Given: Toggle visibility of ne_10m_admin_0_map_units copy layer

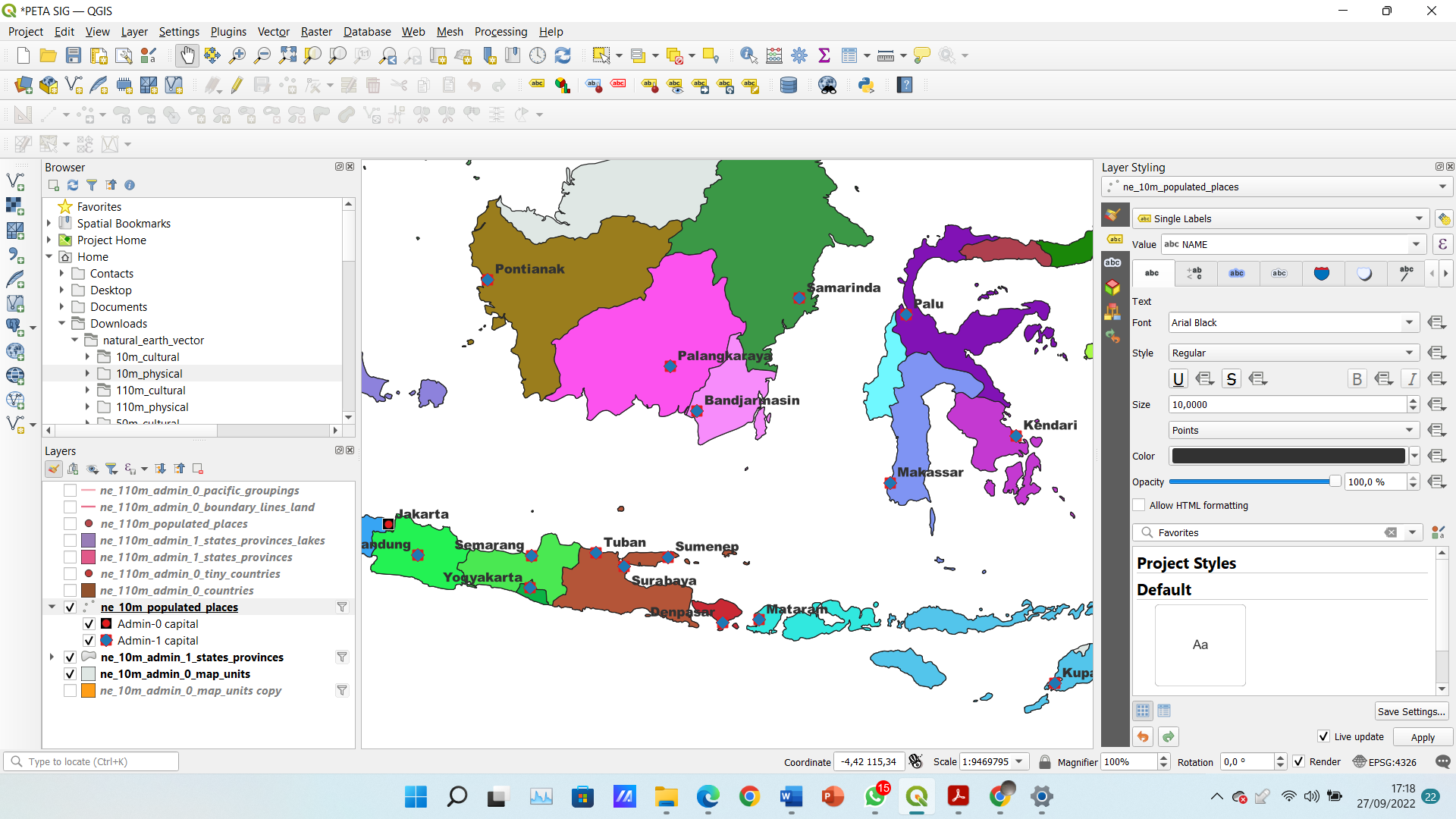Looking at the screenshot, I should click(70, 691).
